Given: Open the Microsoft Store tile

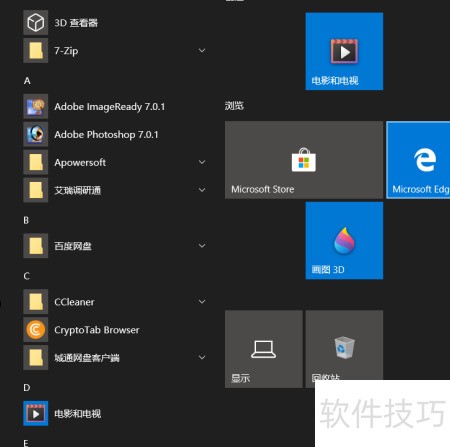Looking at the screenshot, I should pos(304,160).
